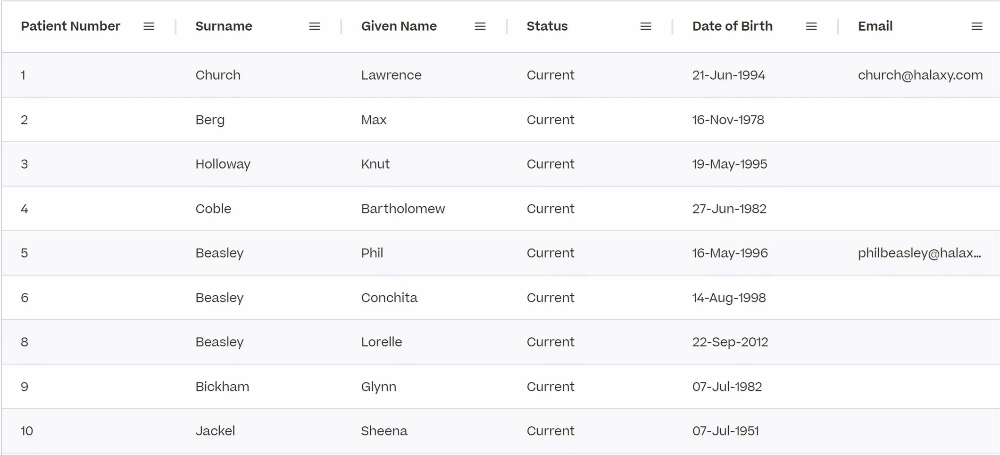Select Sheena Jackel patient row

pos(501,431)
